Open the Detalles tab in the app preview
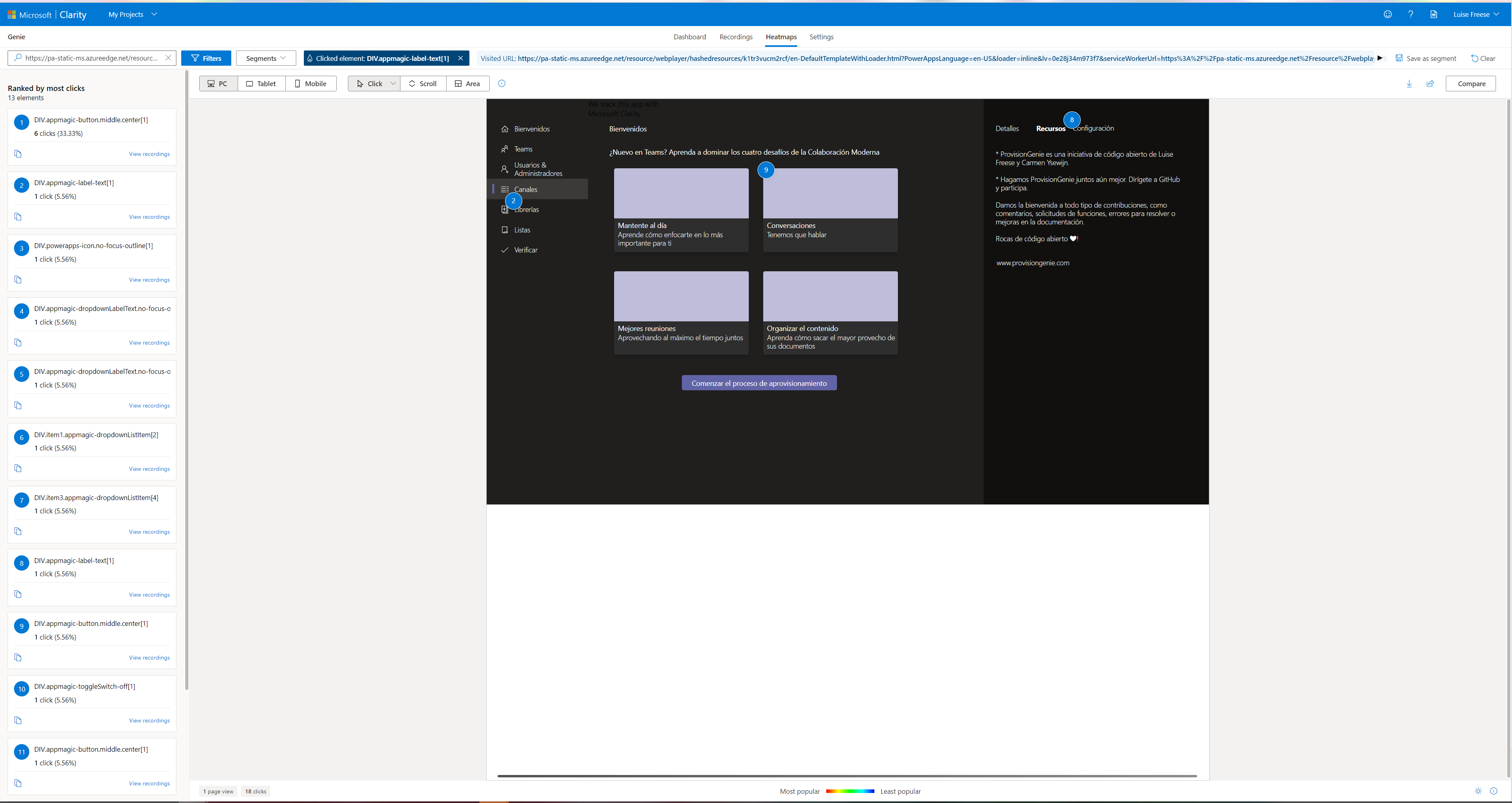Image resolution: width=1512 pixels, height=803 pixels. pos(1007,129)
